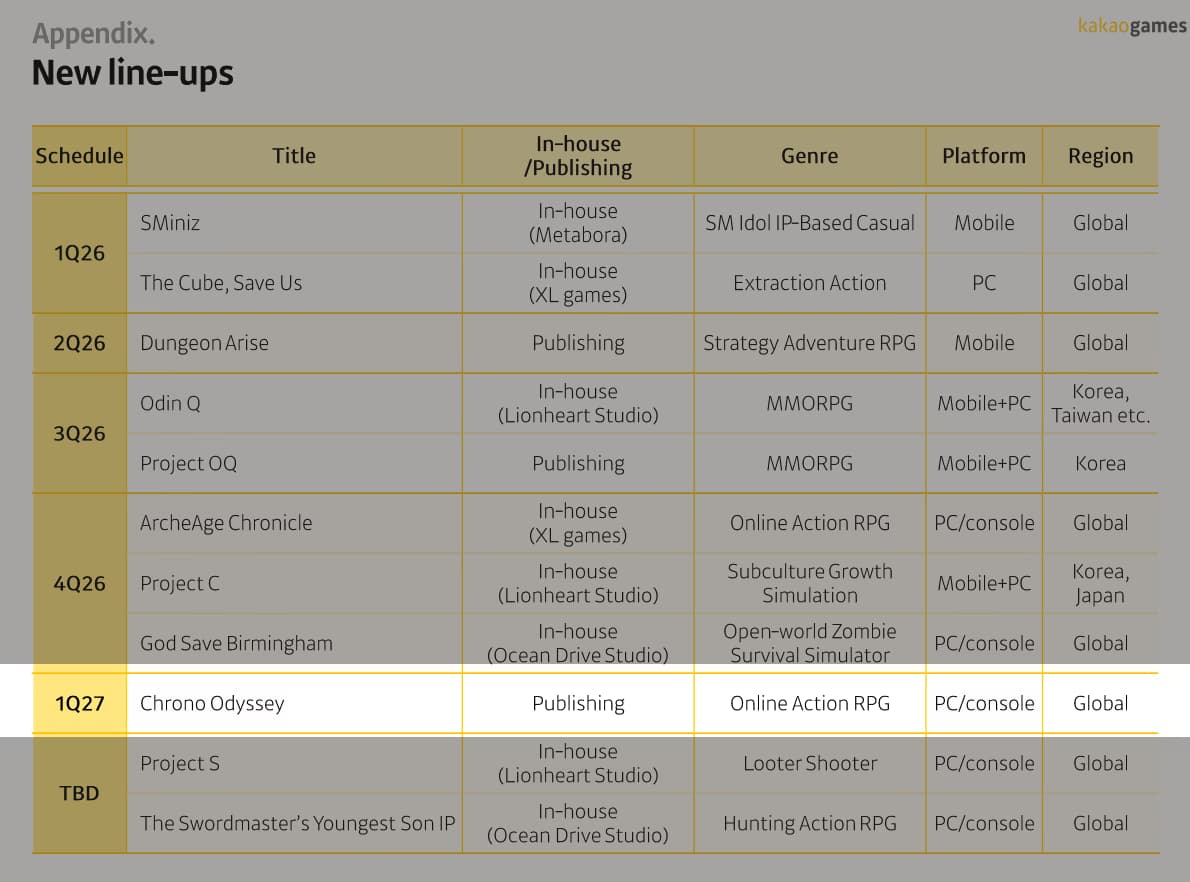This screenshot has width=1190, height=882.
Task: Click 'Mobile+PC' platform in Project C row
Action: click(984, 583)
